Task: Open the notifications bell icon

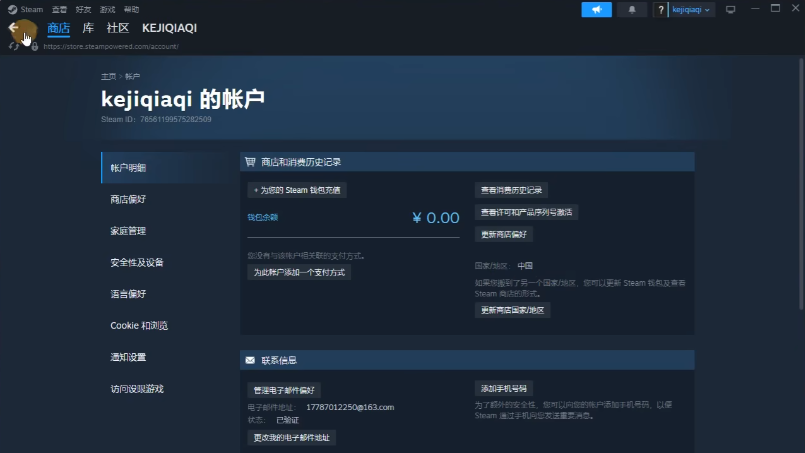Action: [x=631, y=9]
